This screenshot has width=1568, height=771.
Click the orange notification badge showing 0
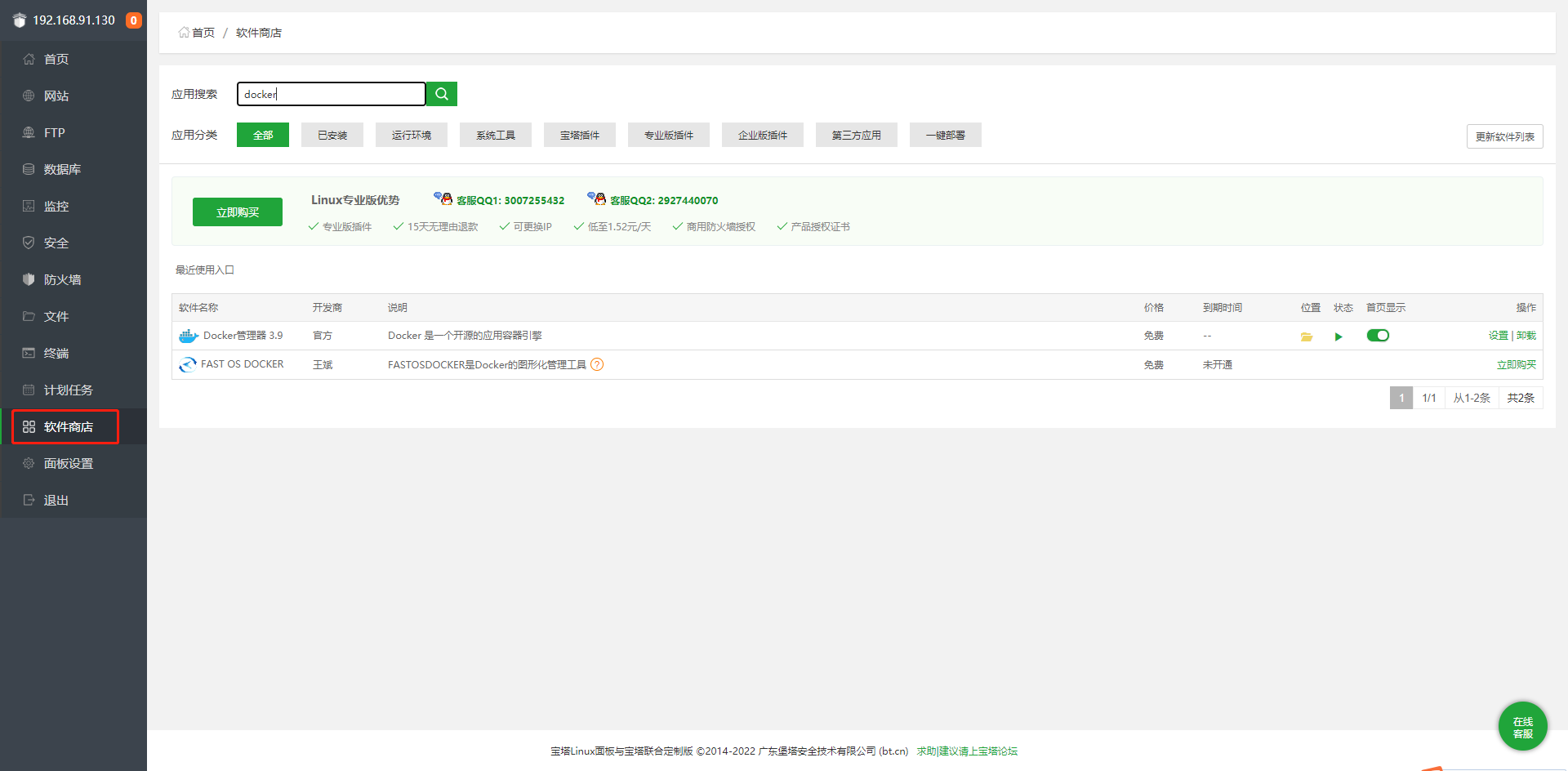[134, 20]
